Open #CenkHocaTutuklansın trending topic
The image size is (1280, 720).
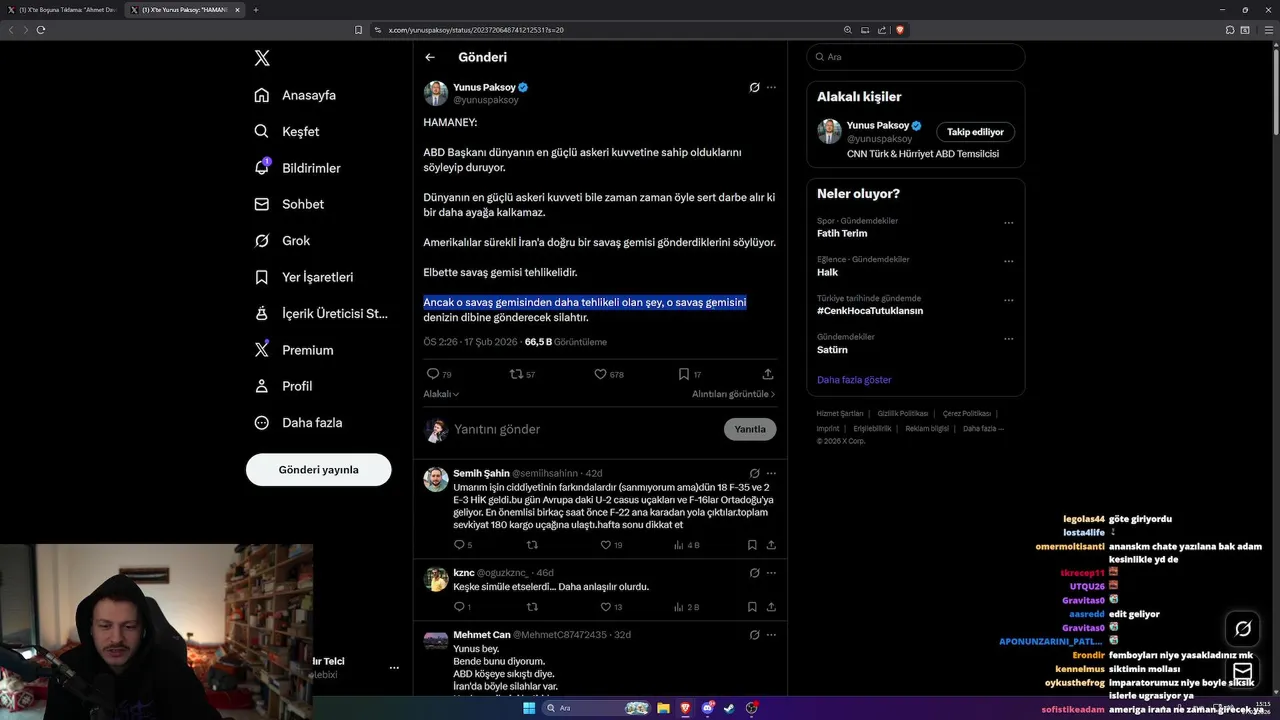[x=870, y=311]
